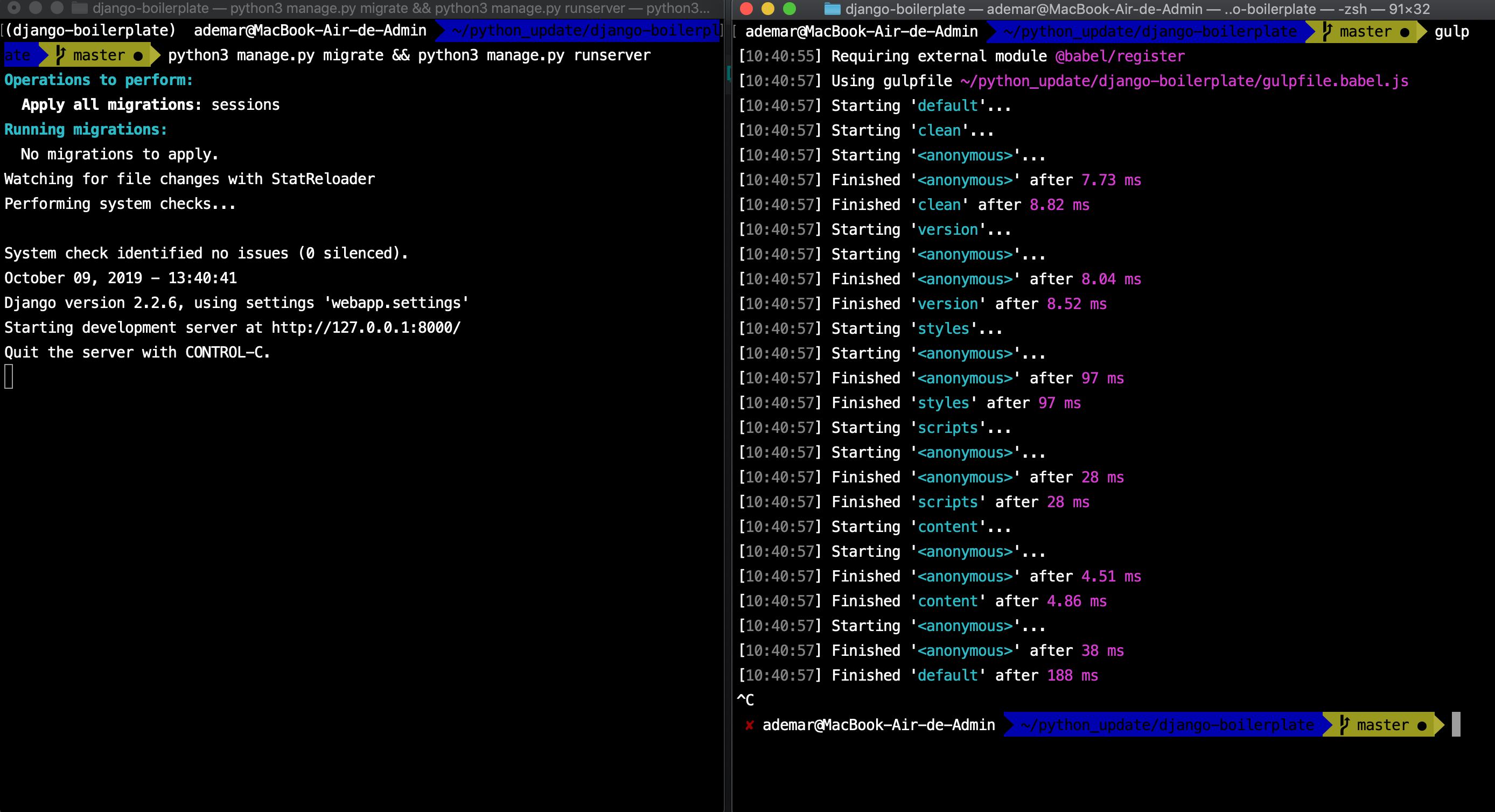Click git branch icon in left terminal prompt
Image resolution: width=1495 pixels, height=812 pixels.
(x=60, y=55)
